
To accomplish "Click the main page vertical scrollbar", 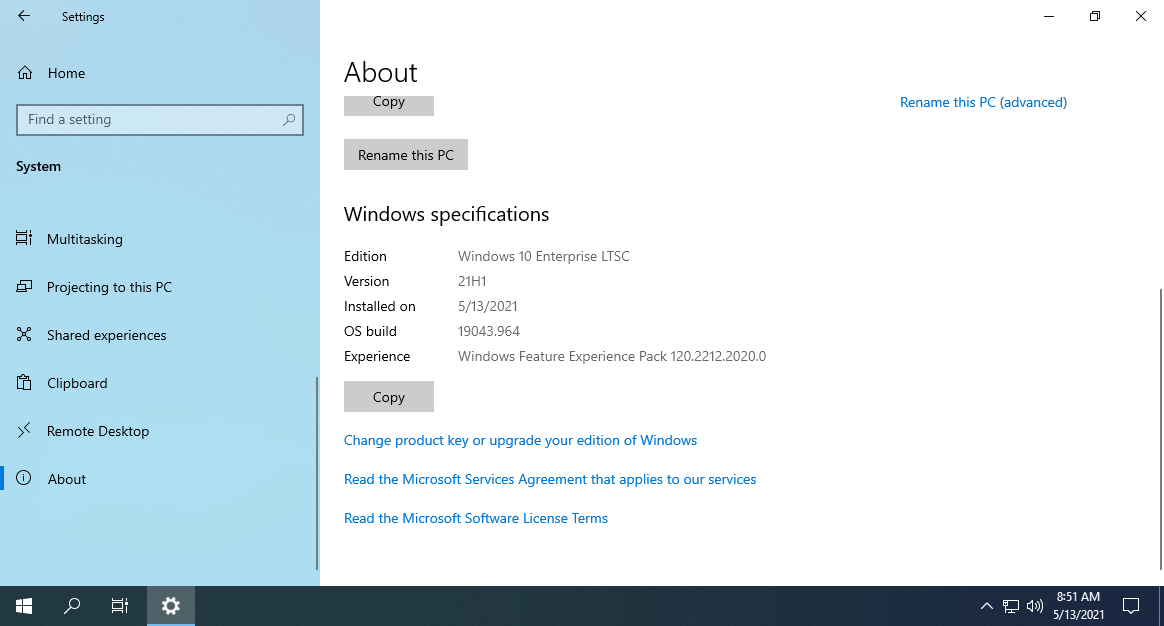I will point(1160,429).
